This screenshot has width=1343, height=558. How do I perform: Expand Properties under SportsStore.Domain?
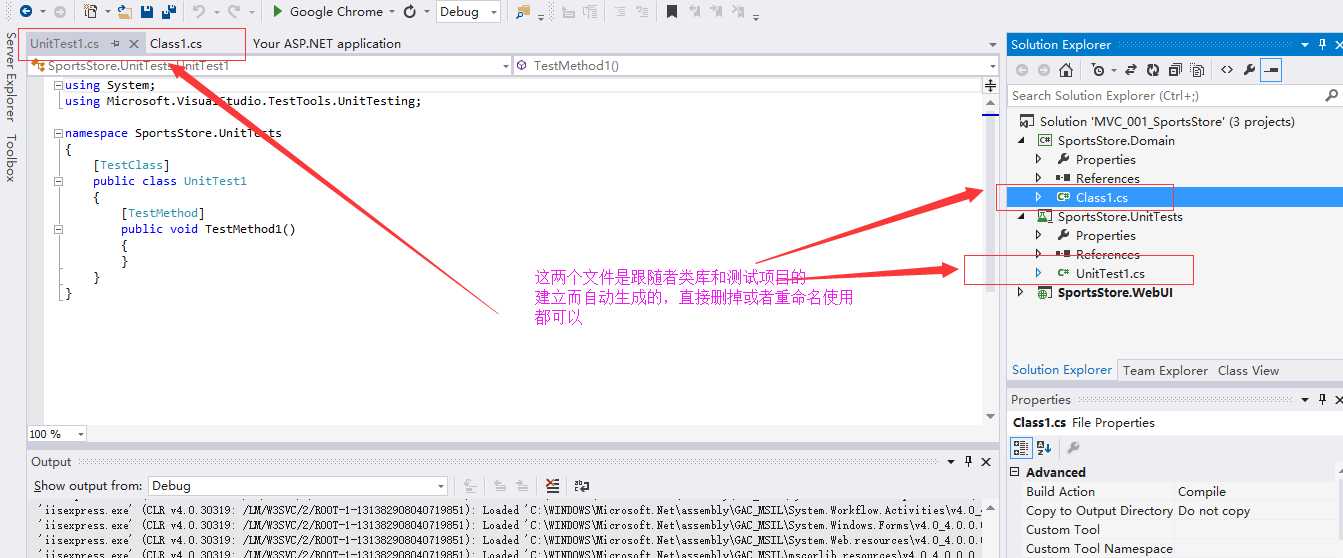pyautogui.click(x=1038, y=160)
